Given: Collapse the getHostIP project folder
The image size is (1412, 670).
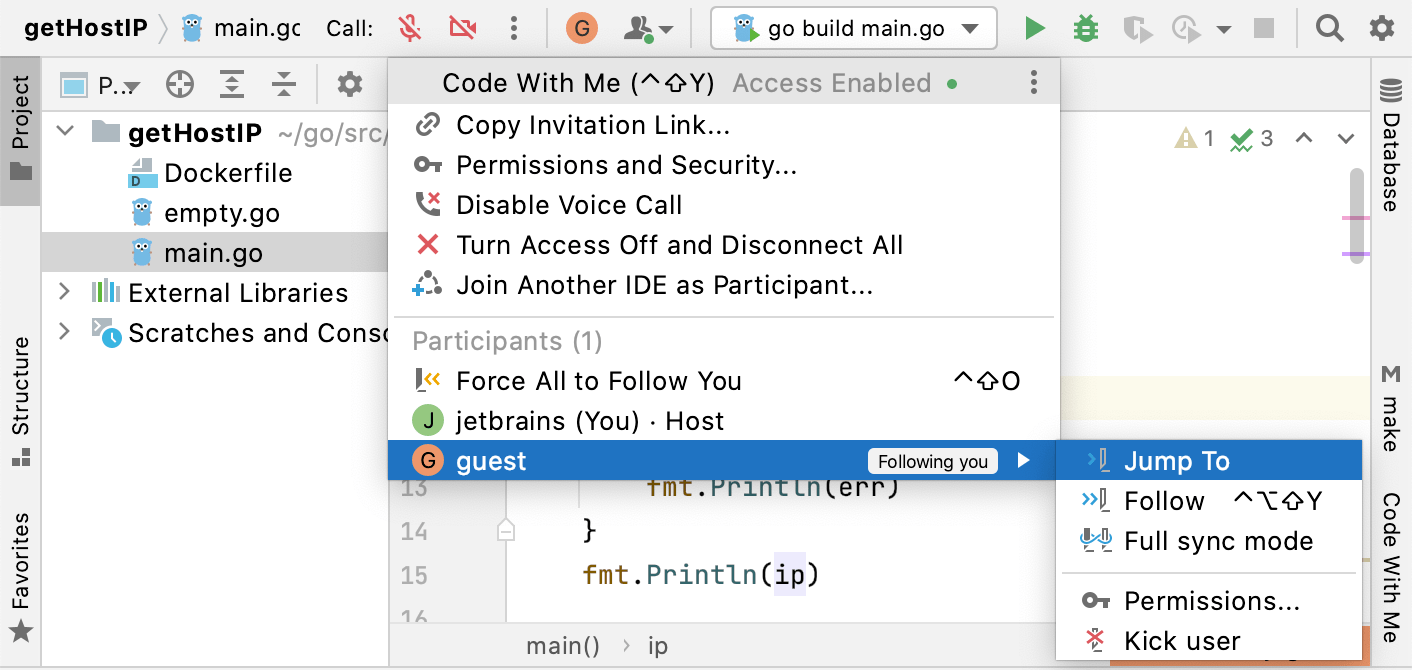Looking at the screenshot, I should [x=66, y=132].
